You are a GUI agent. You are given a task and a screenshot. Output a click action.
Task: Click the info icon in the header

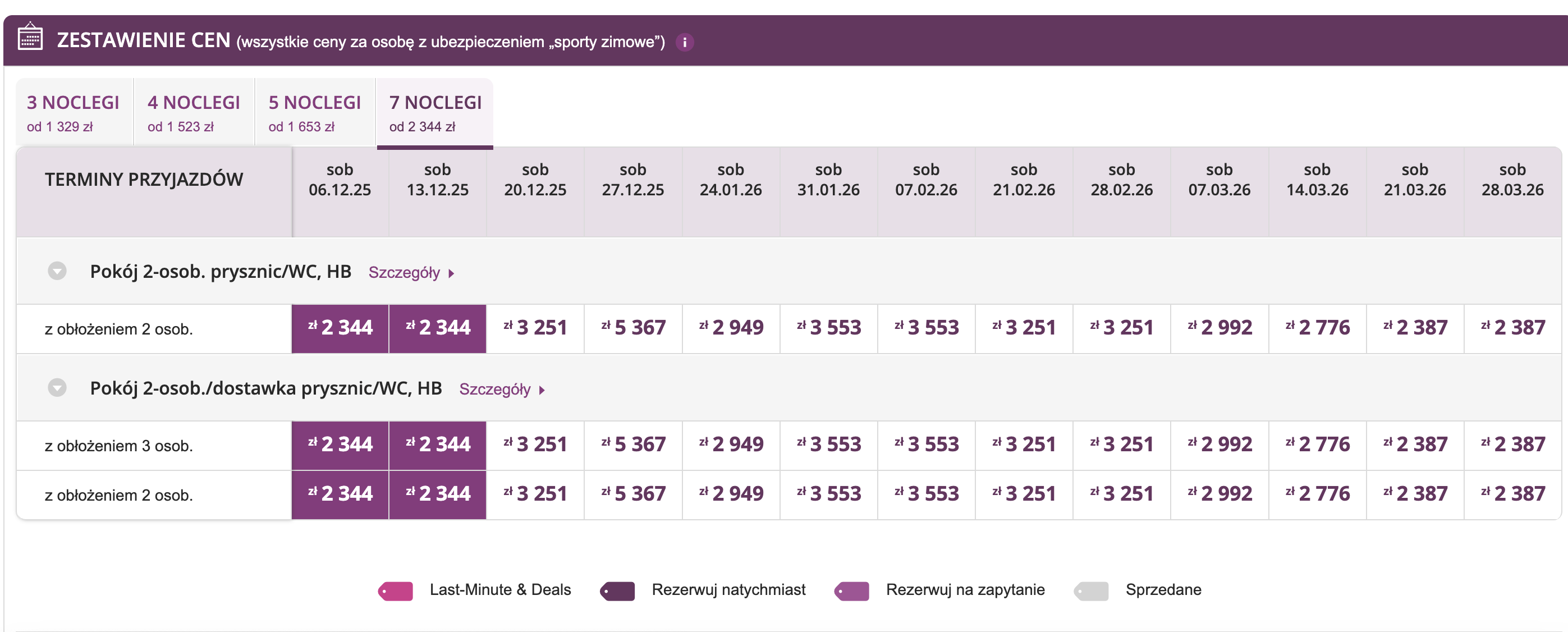684,42
